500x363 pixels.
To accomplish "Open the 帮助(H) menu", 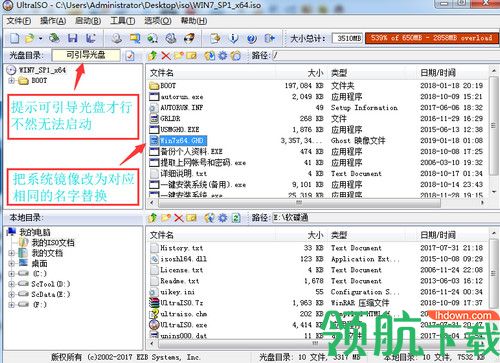I will tap(194, 21).
